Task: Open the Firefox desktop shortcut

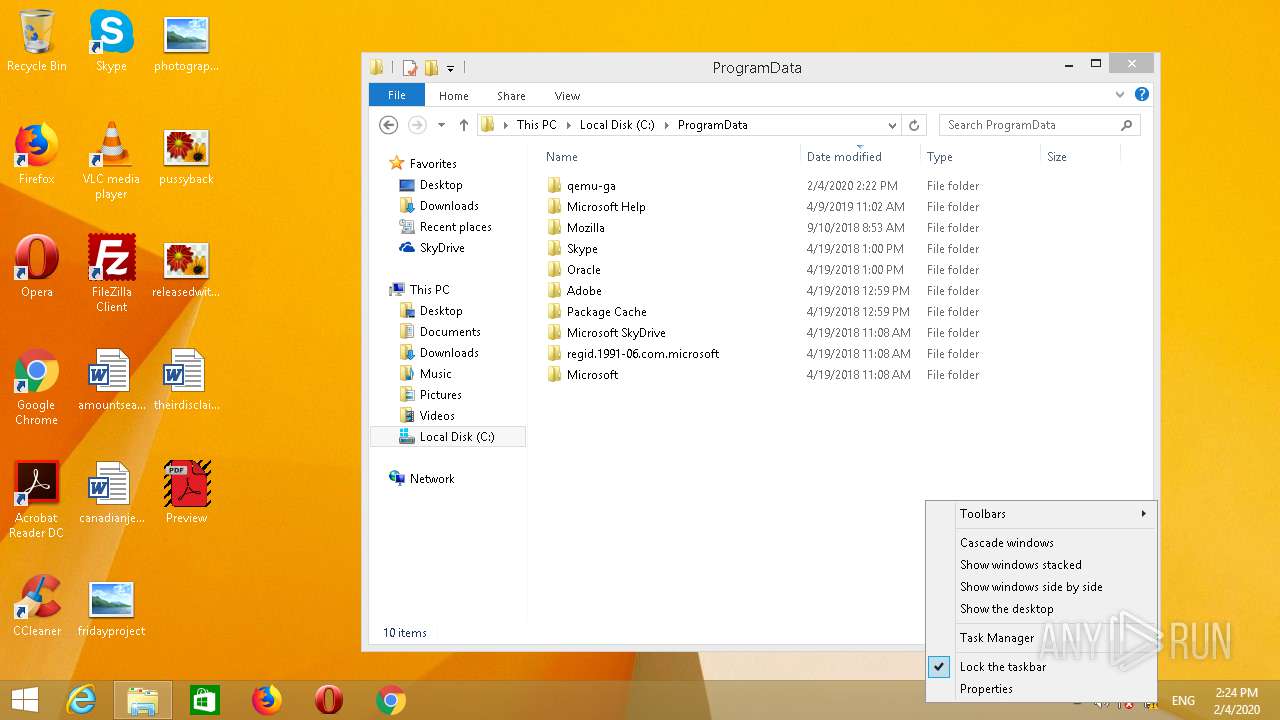Action: (37, 153)
